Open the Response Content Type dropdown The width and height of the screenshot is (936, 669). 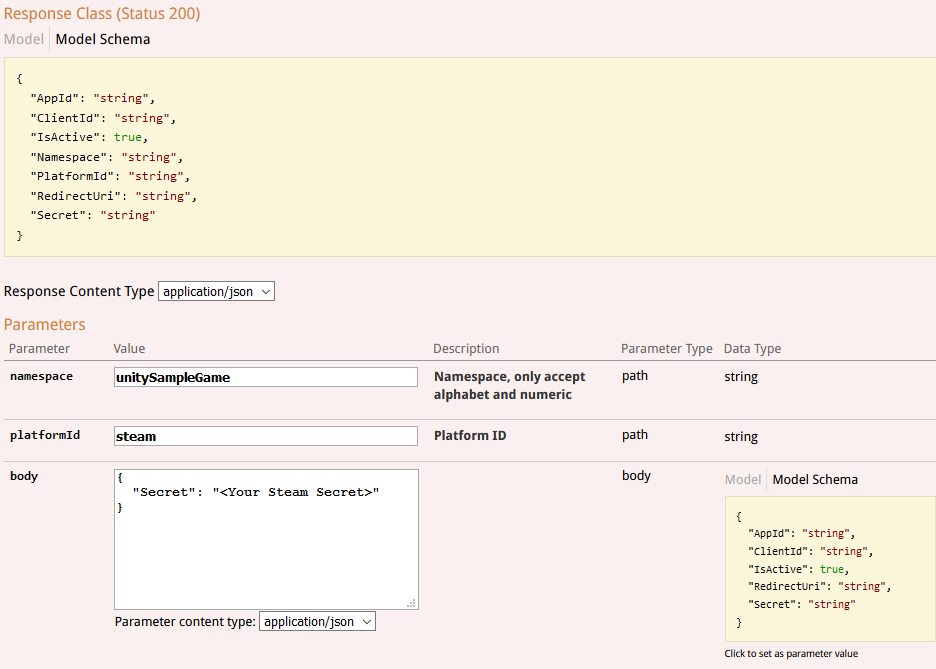(216, 291)
